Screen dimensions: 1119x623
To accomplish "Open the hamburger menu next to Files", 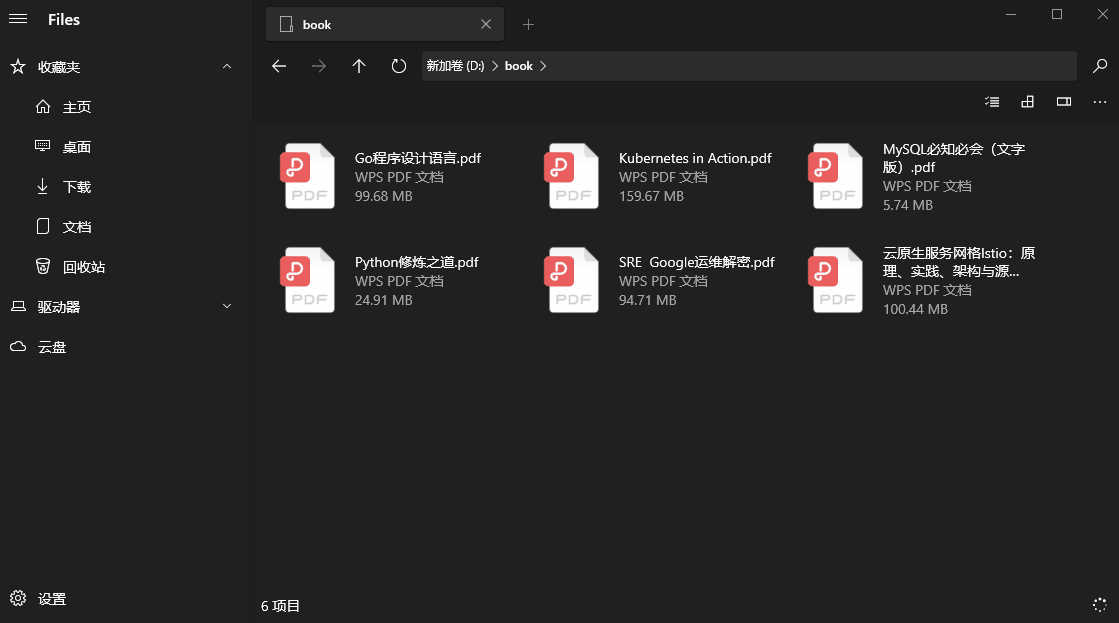I will 18,19.
